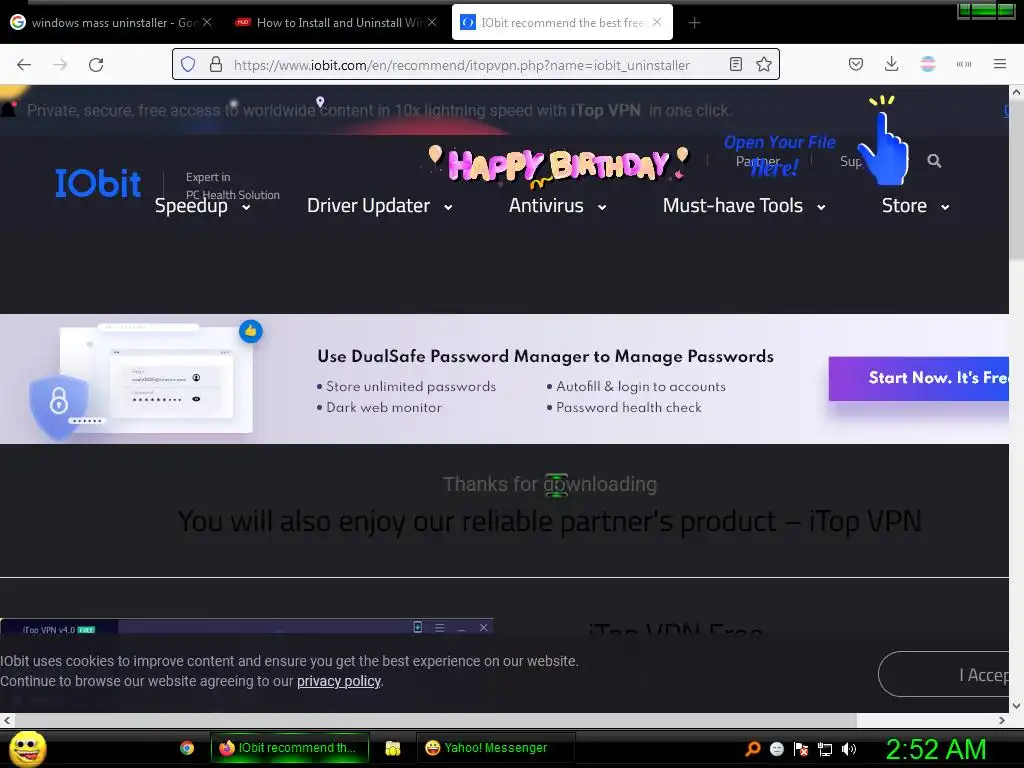Viewport: 1024px width, 768px height.
Task: Click the network tray icon
Action: (x=824, y=749)
